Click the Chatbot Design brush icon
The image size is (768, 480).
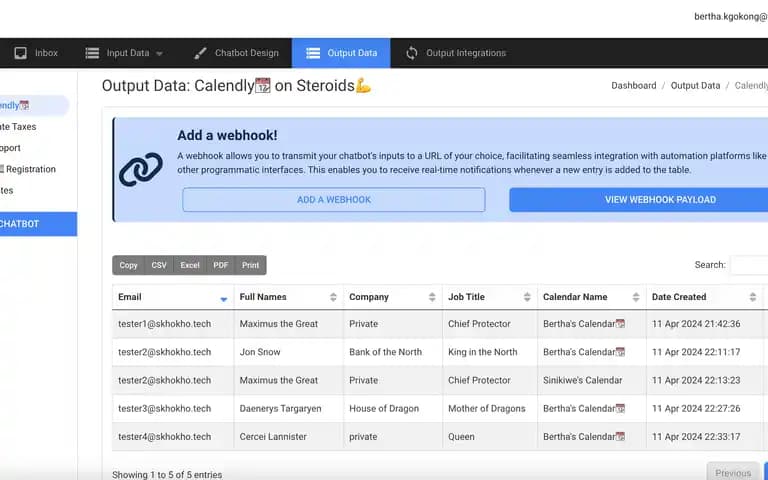200,53
